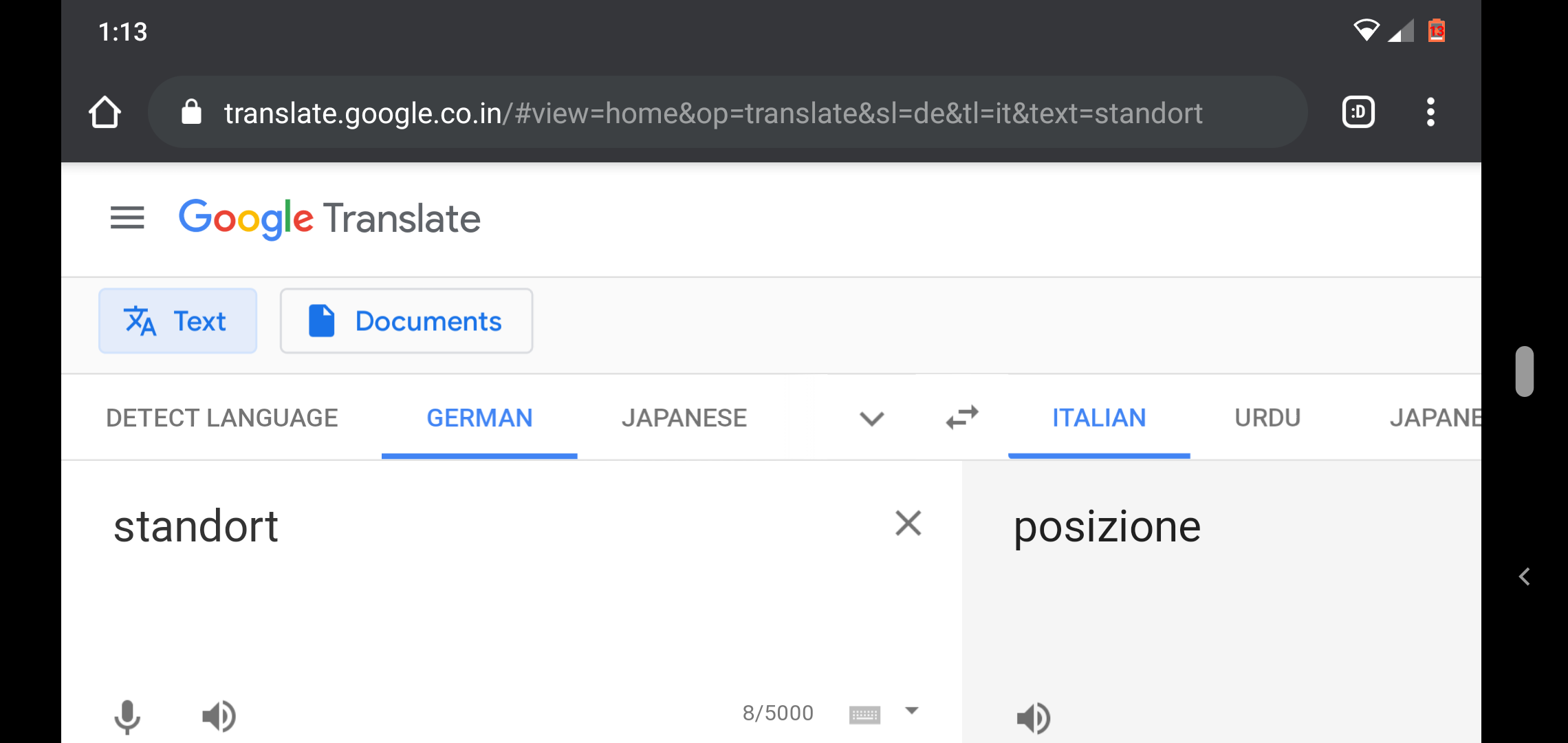
Task: Open the tab switcher icon
Action: 1358,112
